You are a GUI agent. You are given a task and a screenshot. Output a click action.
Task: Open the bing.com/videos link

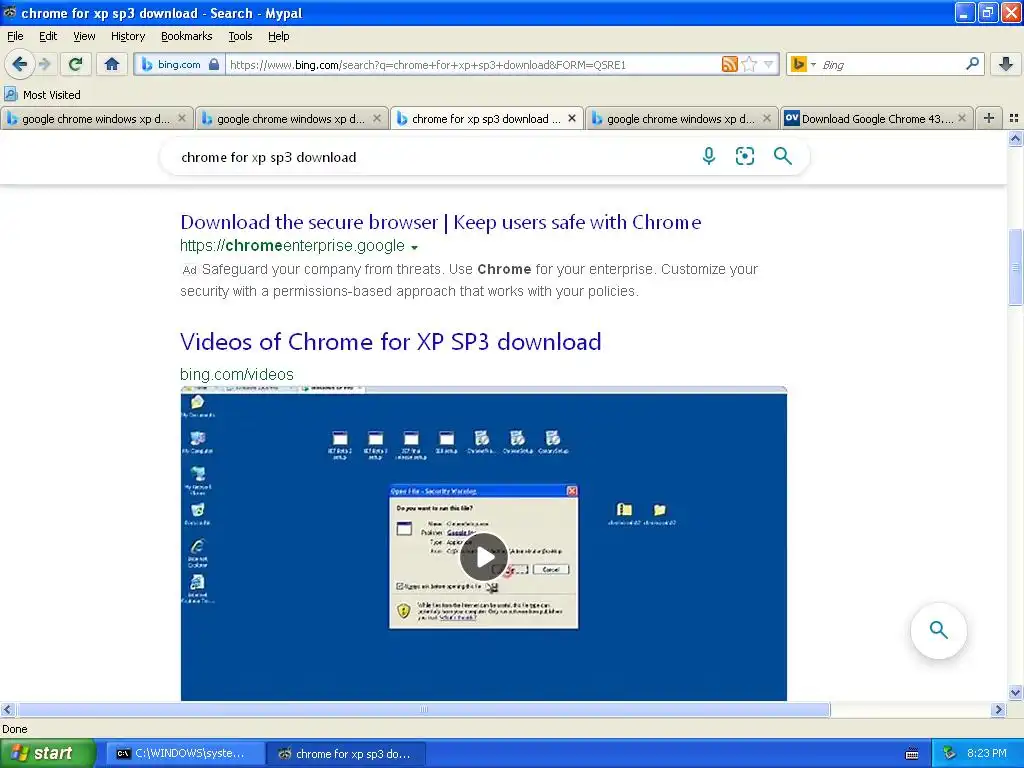click(236, 374)
